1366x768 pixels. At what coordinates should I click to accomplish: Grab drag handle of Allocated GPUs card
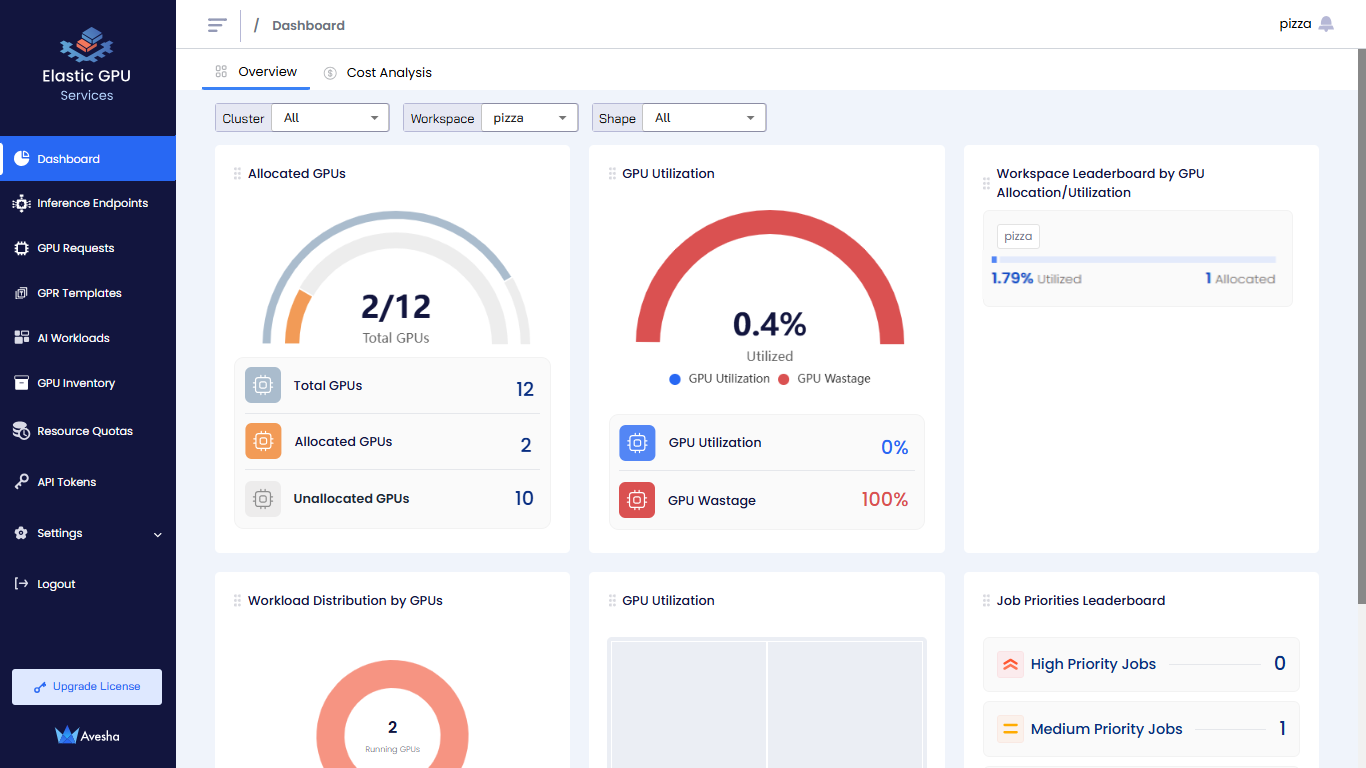(x=237, y=174)
